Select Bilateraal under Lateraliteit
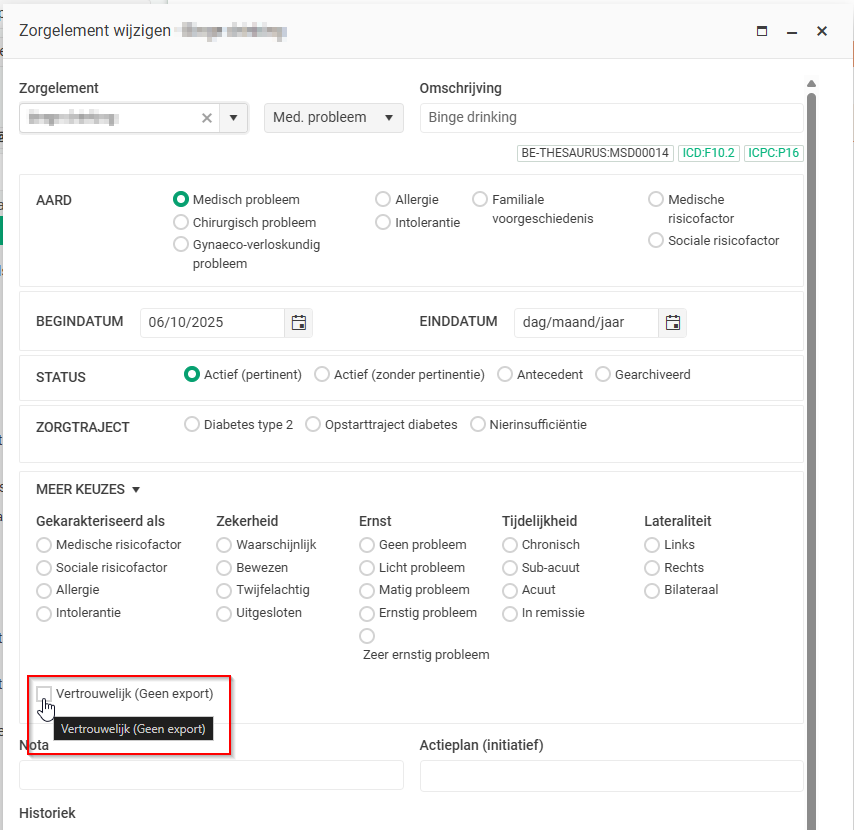Image resolution: width=854 pixels, height=830 pixels. [652, 590]
